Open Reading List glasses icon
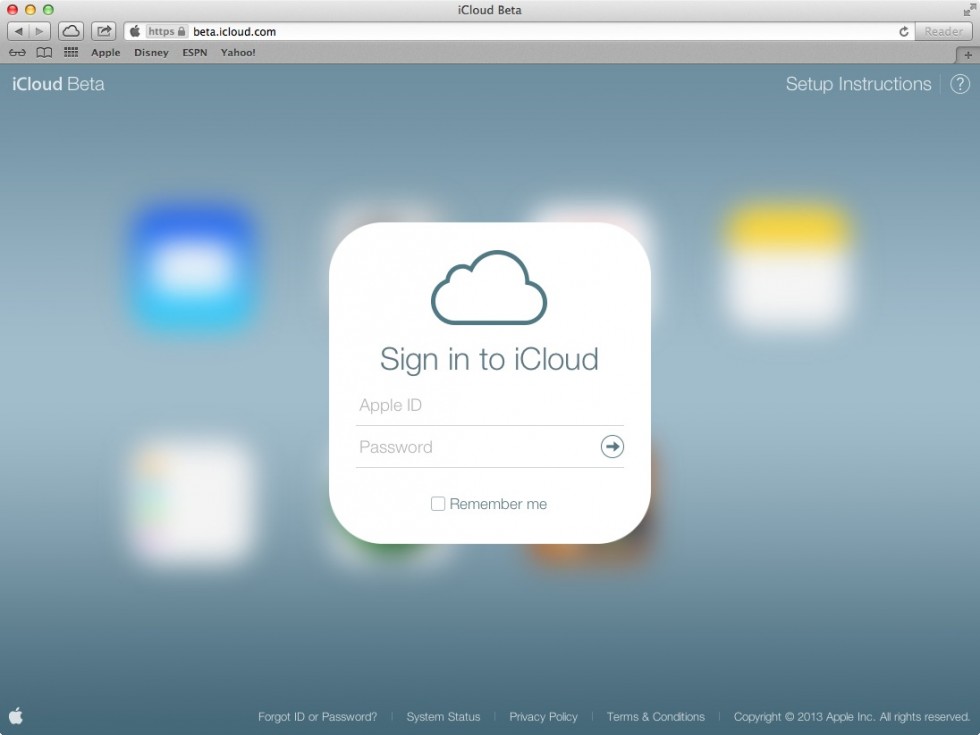980x735 pixels. 17,52
